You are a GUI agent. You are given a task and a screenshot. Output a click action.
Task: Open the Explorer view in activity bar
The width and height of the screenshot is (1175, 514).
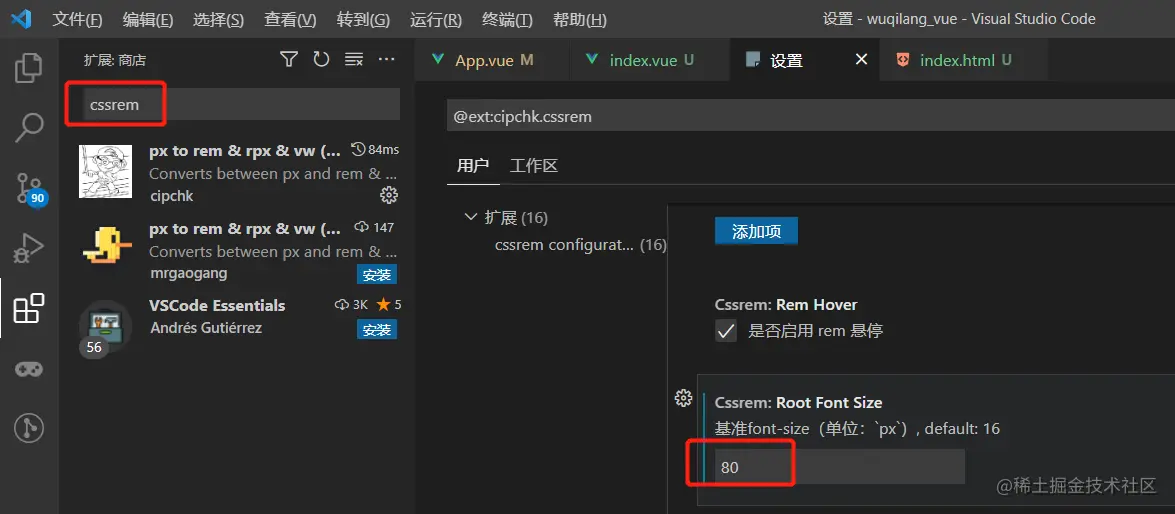(x=29, y=67)
